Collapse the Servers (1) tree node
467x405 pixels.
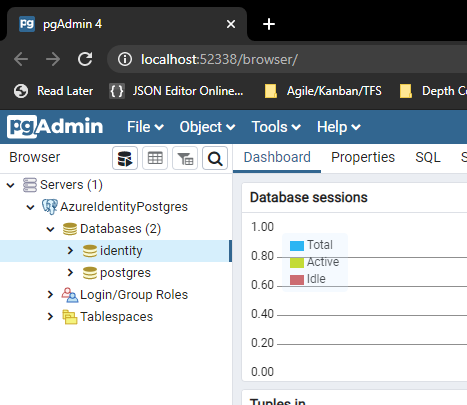[x=11, y=185]
